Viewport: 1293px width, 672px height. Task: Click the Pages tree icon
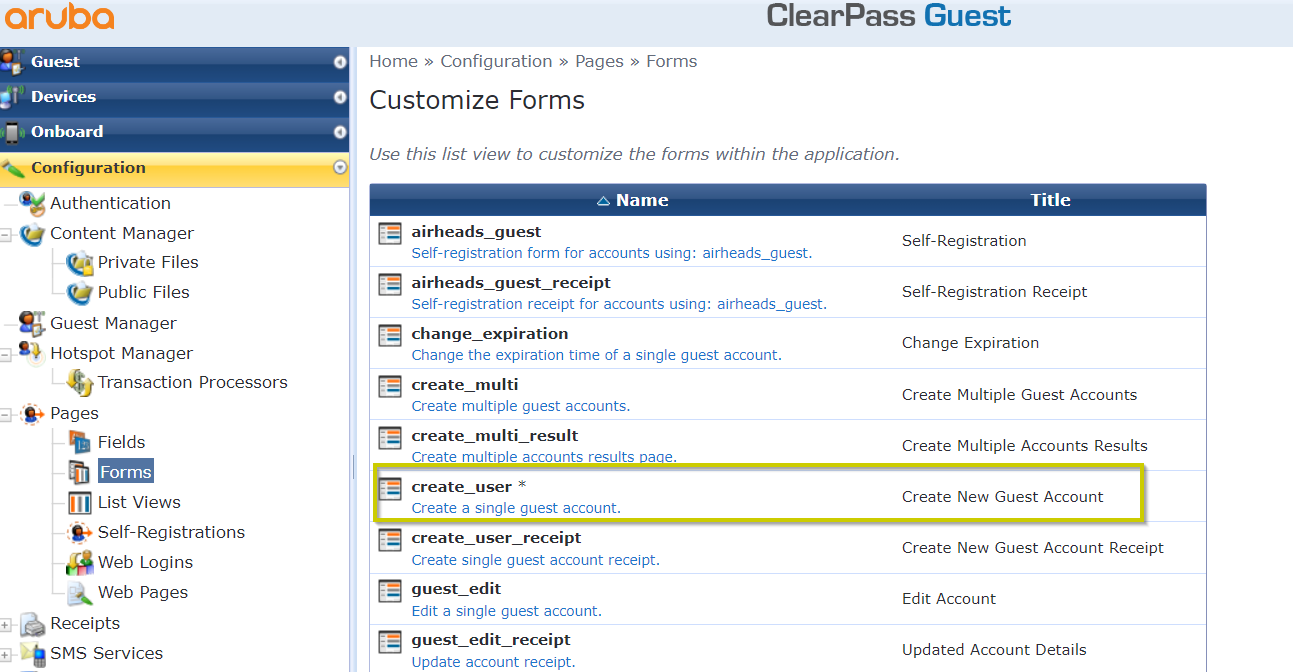(x=33, y=413)
